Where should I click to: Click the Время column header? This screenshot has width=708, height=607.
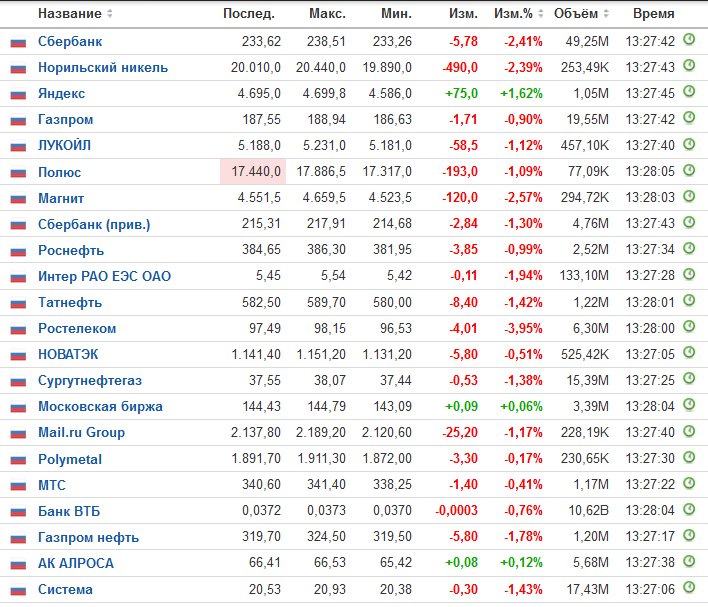tap(654, 14)
